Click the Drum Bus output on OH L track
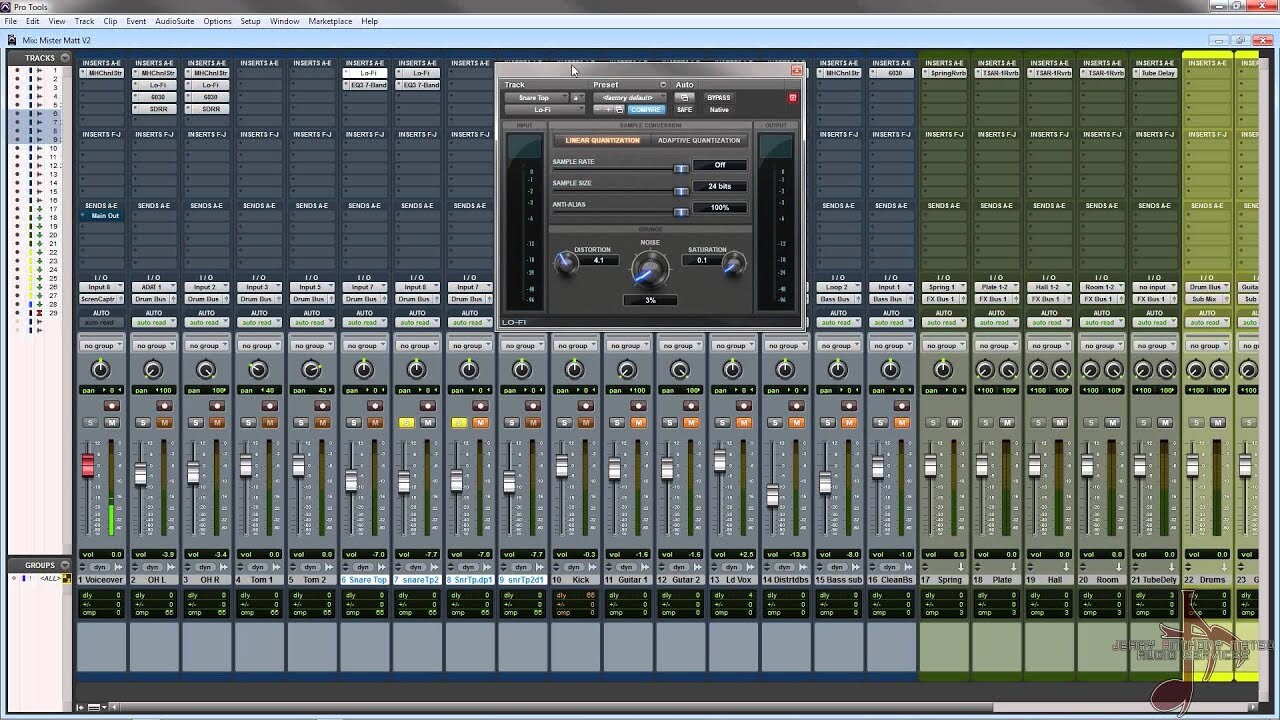The width and height of the screenshot is (1280, 720). click(154, 299)
